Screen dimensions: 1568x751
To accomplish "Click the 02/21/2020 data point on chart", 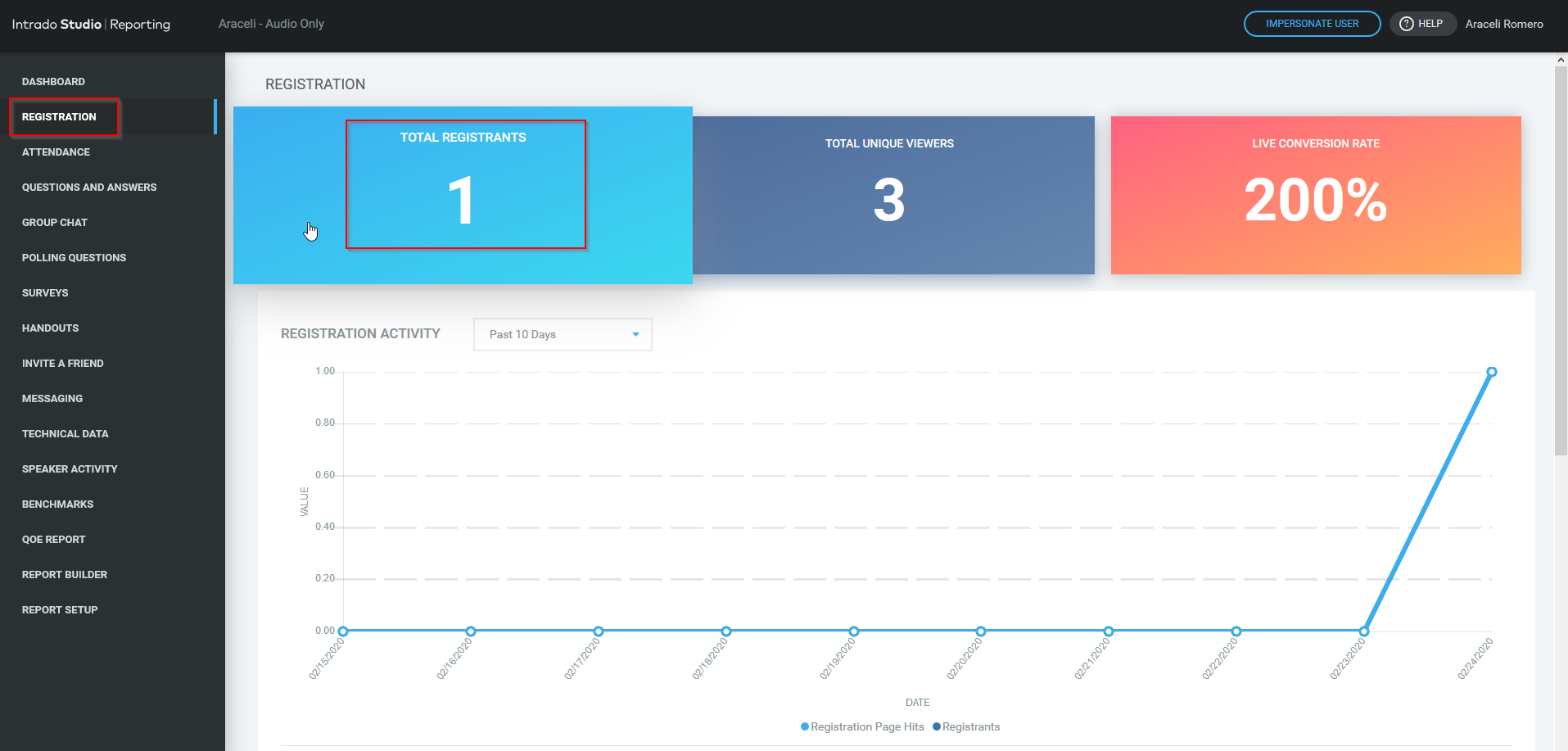I will [x=1109, y=631].
